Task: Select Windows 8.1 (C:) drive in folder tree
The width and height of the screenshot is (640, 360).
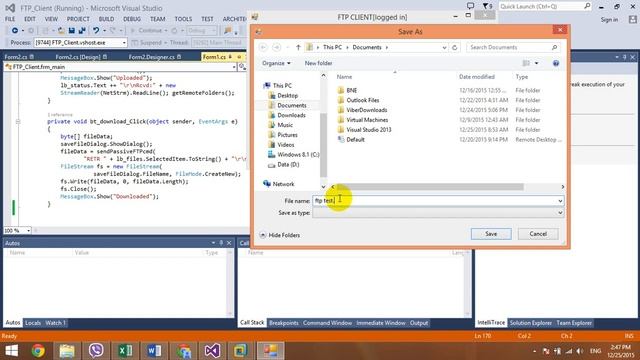Action: (298, 155)
